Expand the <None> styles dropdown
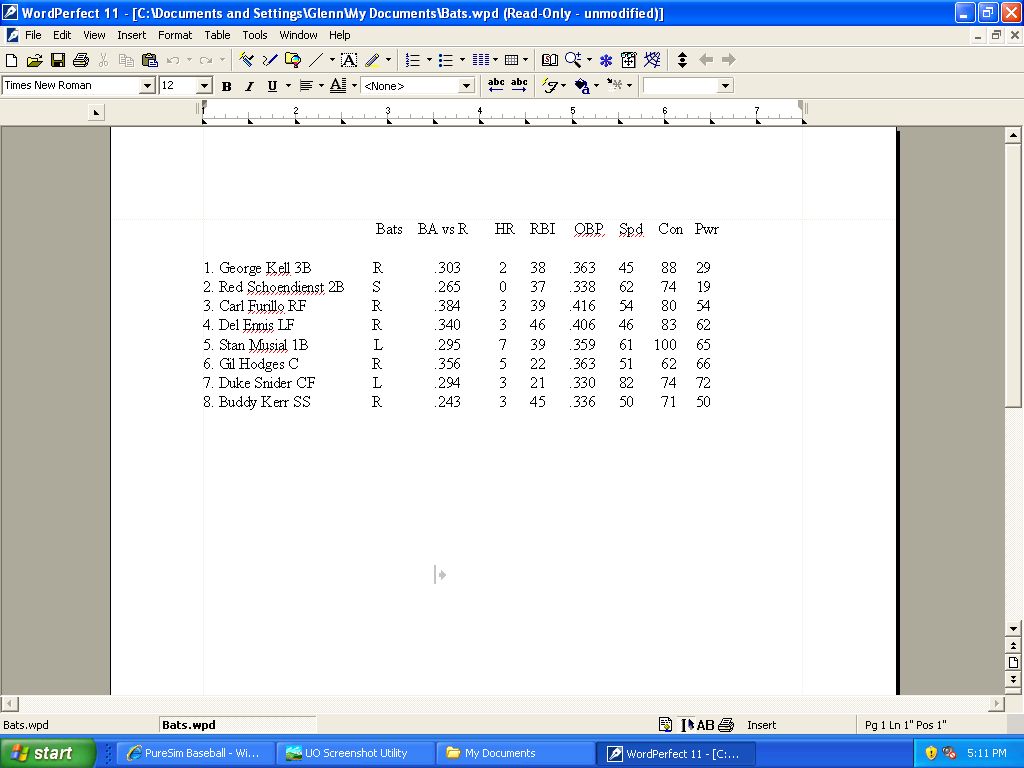The image size is (1024, 768). coord(466,86)
